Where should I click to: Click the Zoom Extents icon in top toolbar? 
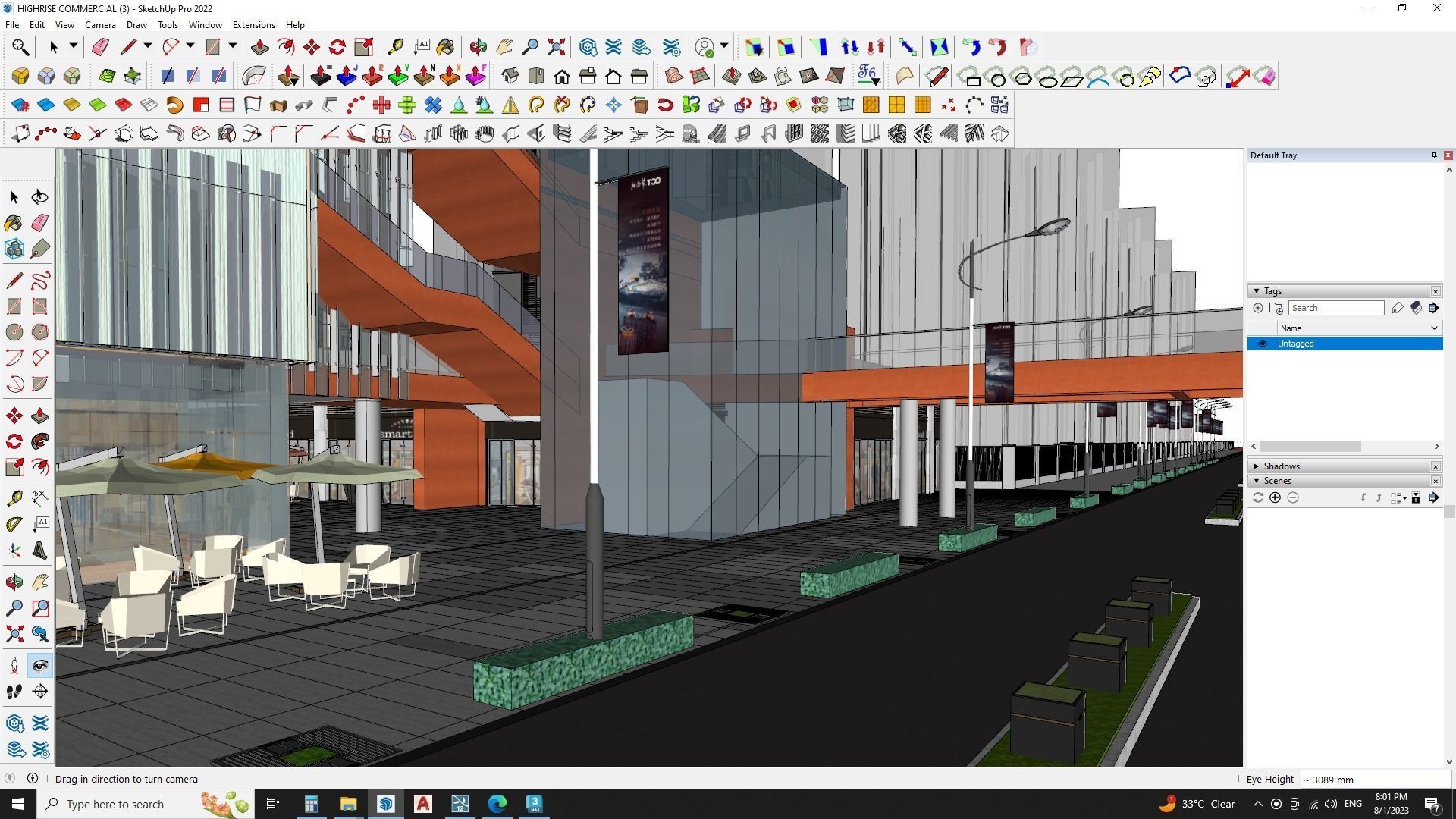point(557,47)
